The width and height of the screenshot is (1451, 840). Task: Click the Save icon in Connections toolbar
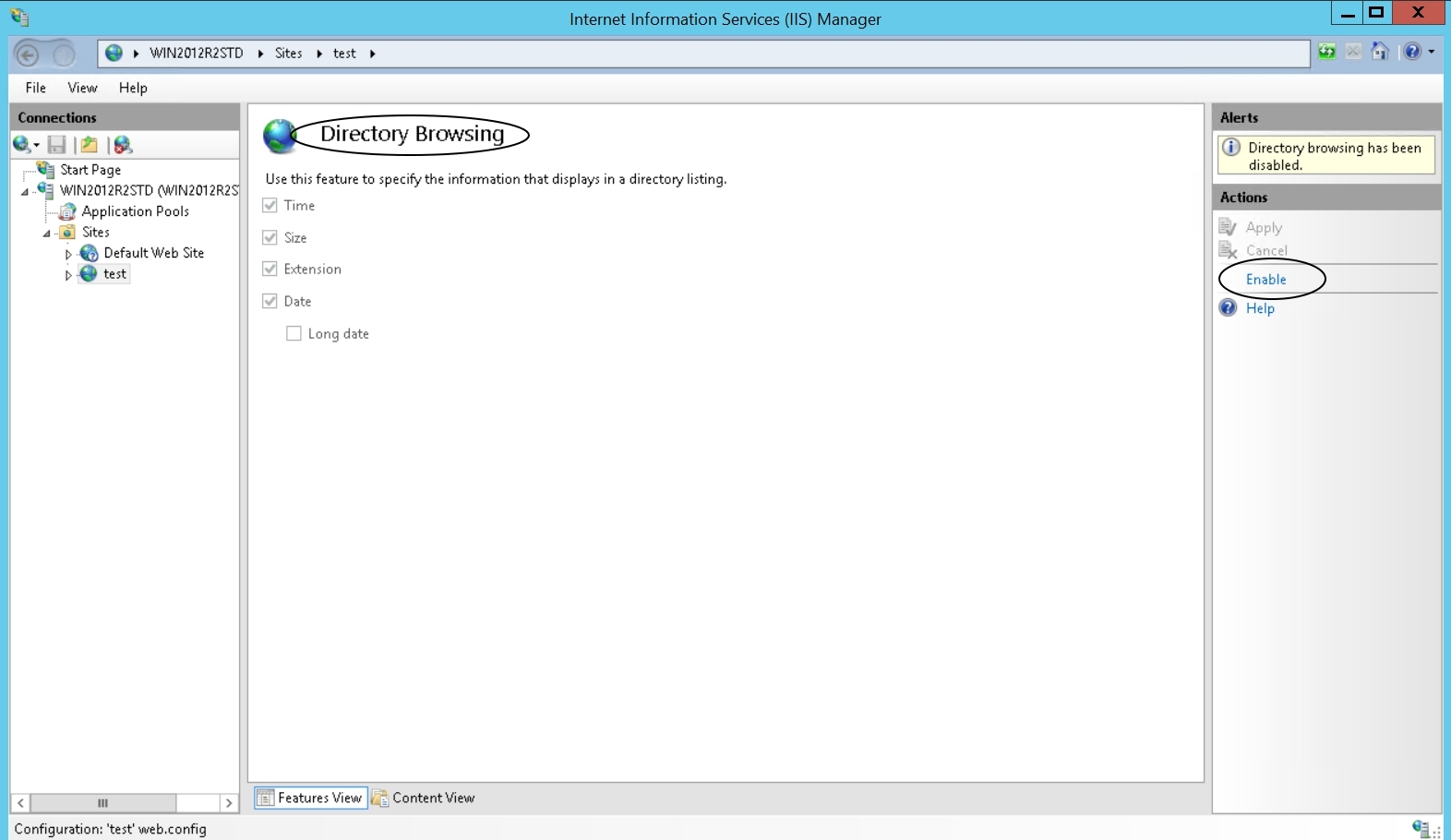[57, 145]
